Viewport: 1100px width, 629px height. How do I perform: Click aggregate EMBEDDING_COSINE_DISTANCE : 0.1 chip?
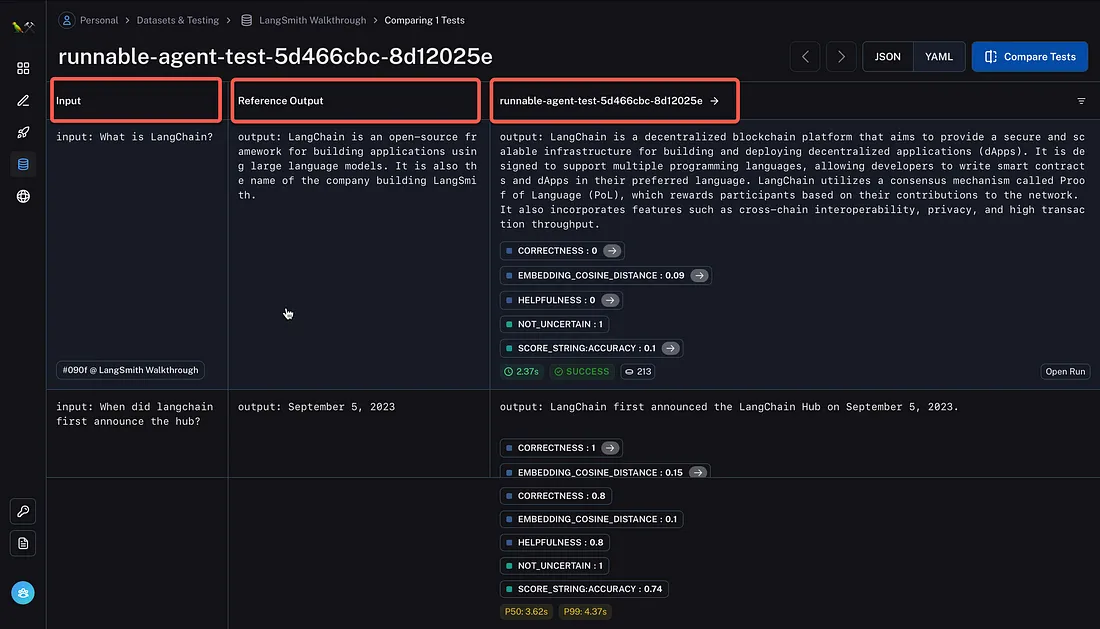pos(592,520)
